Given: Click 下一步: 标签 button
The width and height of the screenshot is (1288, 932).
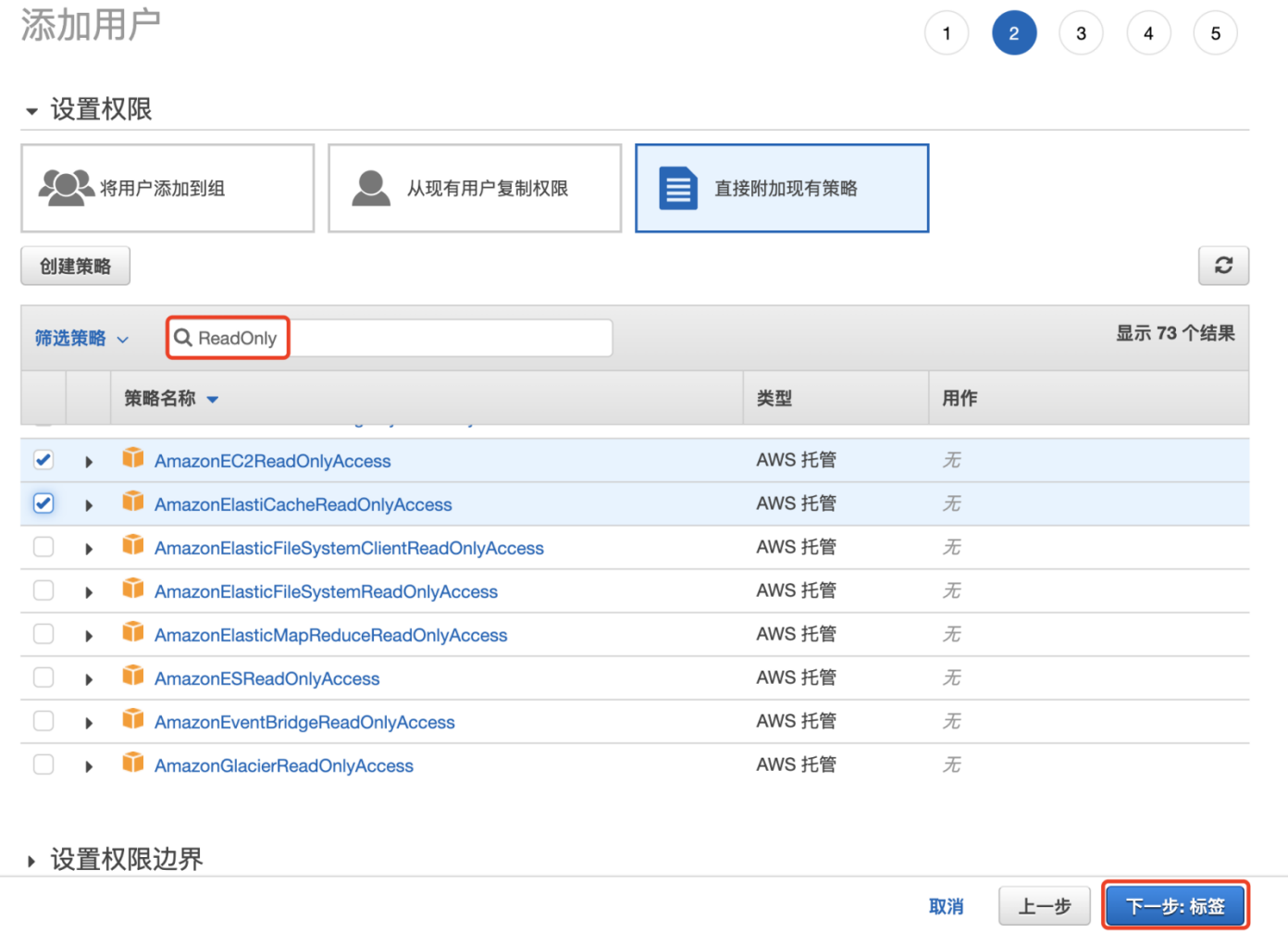Looking at the screenshot, I should coord(1175,906).
